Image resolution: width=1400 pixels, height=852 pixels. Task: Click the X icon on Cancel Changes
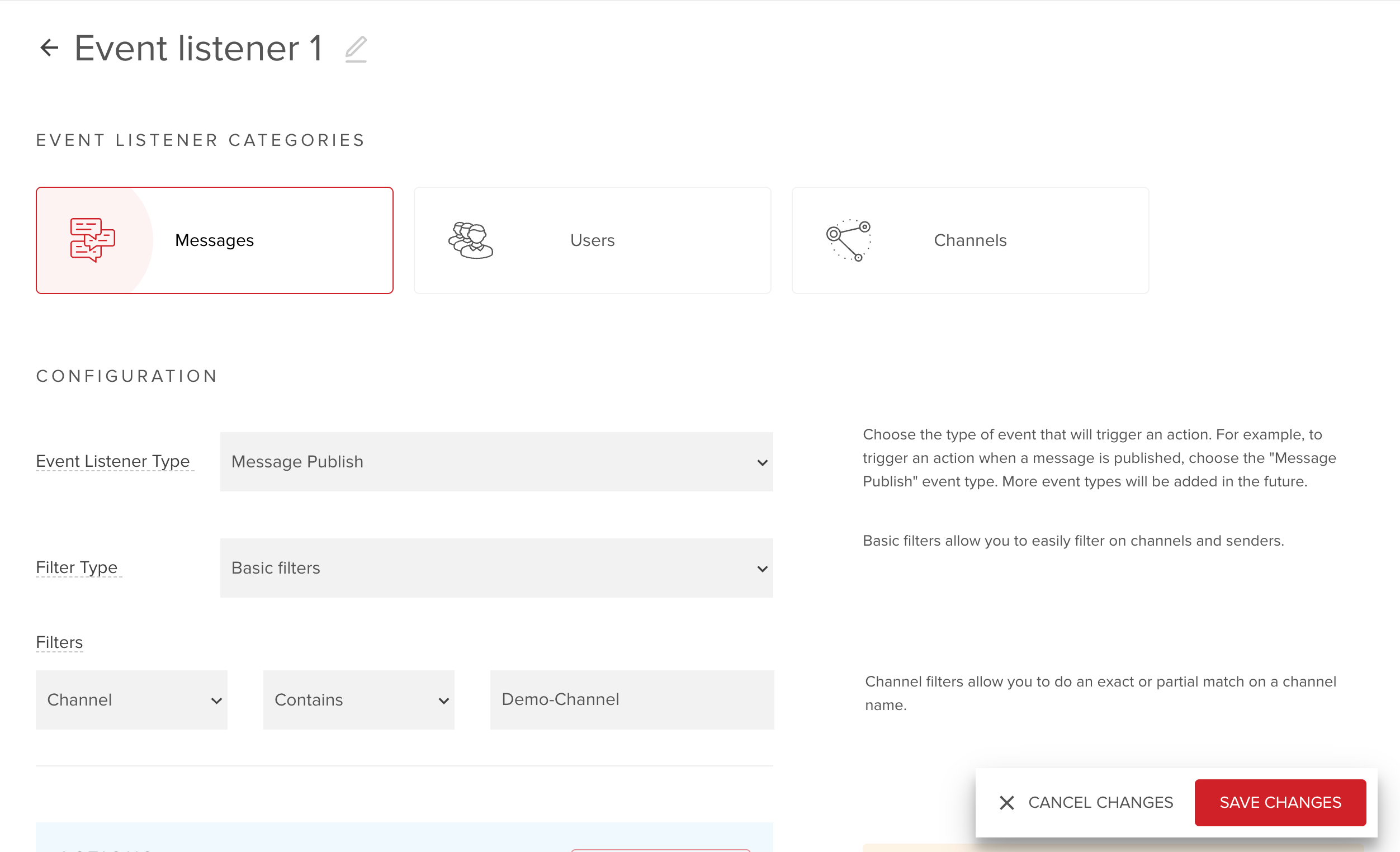point(1006,801)
